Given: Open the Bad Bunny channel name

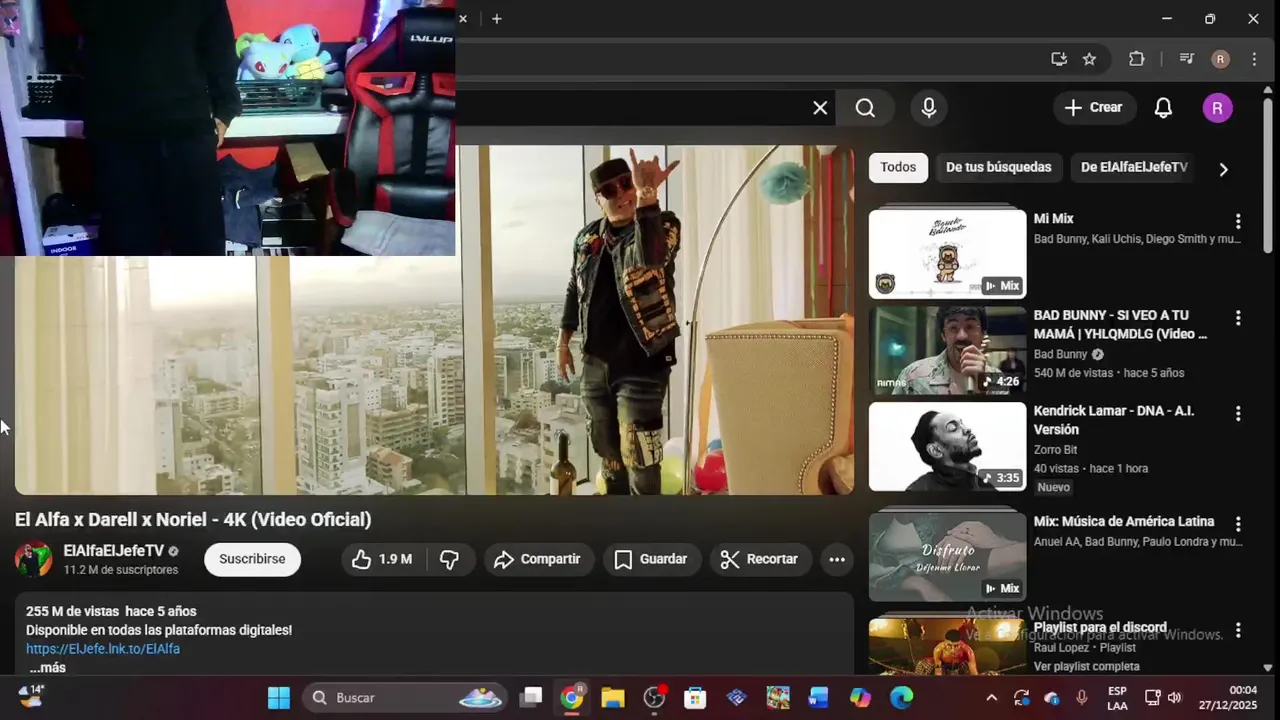Looking at the screenshot, I should (1060, 354).
